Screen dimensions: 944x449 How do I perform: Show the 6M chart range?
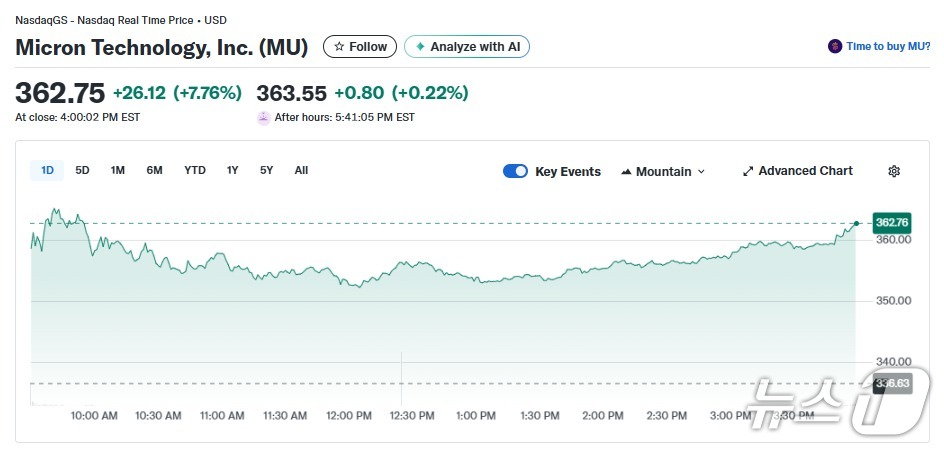point(154,170)
